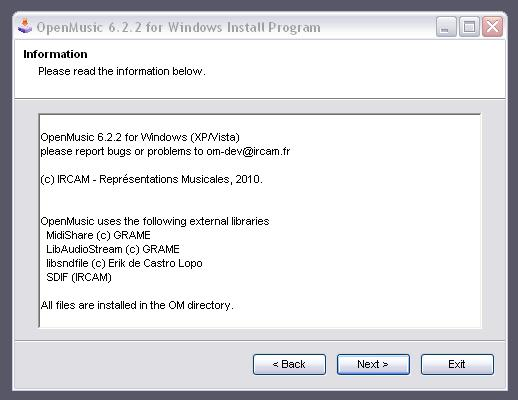Click the om-dev@ircam.fr email address text
The height and width of the screenshot is (400, 518).
[248, 151]
